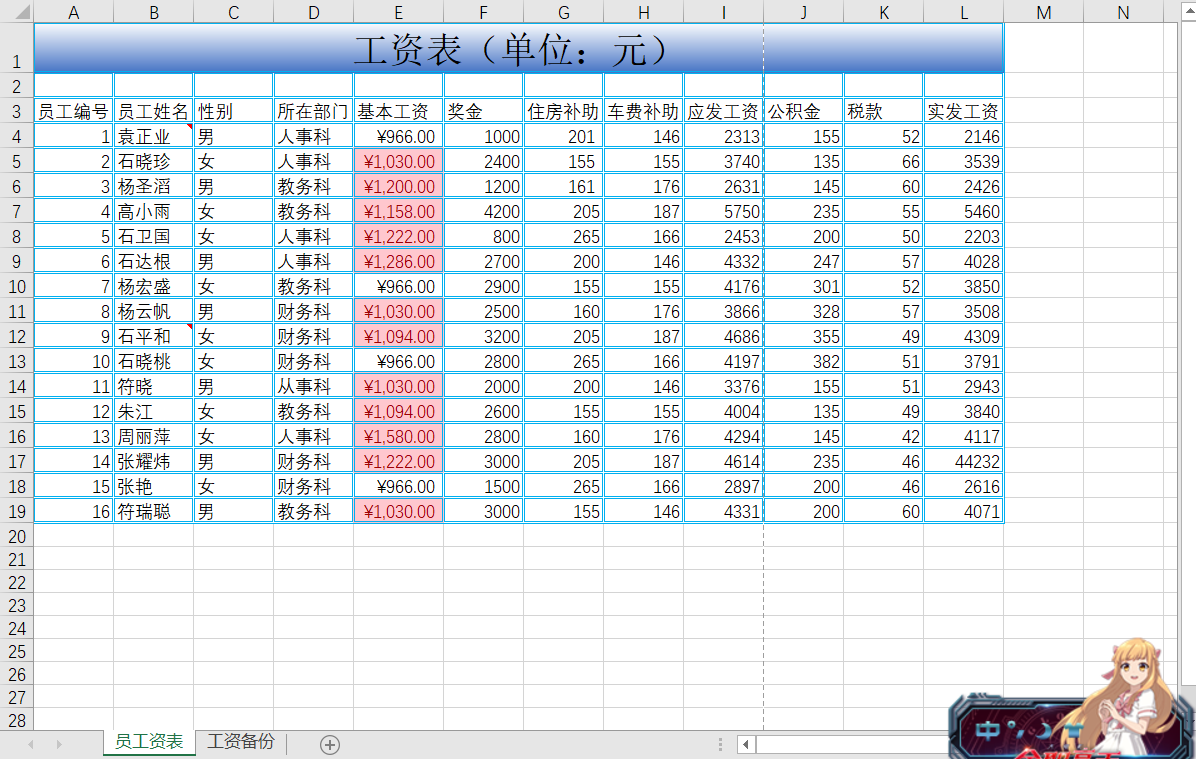Click the 所在部门 header cell
This screenshot has height=759, width=1196.
(x=313, y=111)
